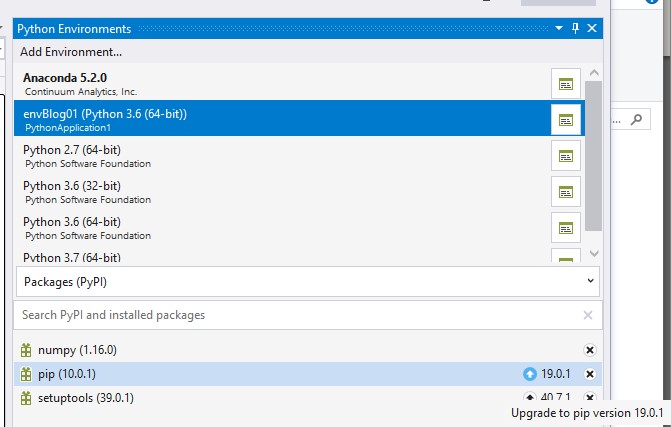Close the Python Environments panel
The width and height of the screenshot is (671, 427).
592,29
